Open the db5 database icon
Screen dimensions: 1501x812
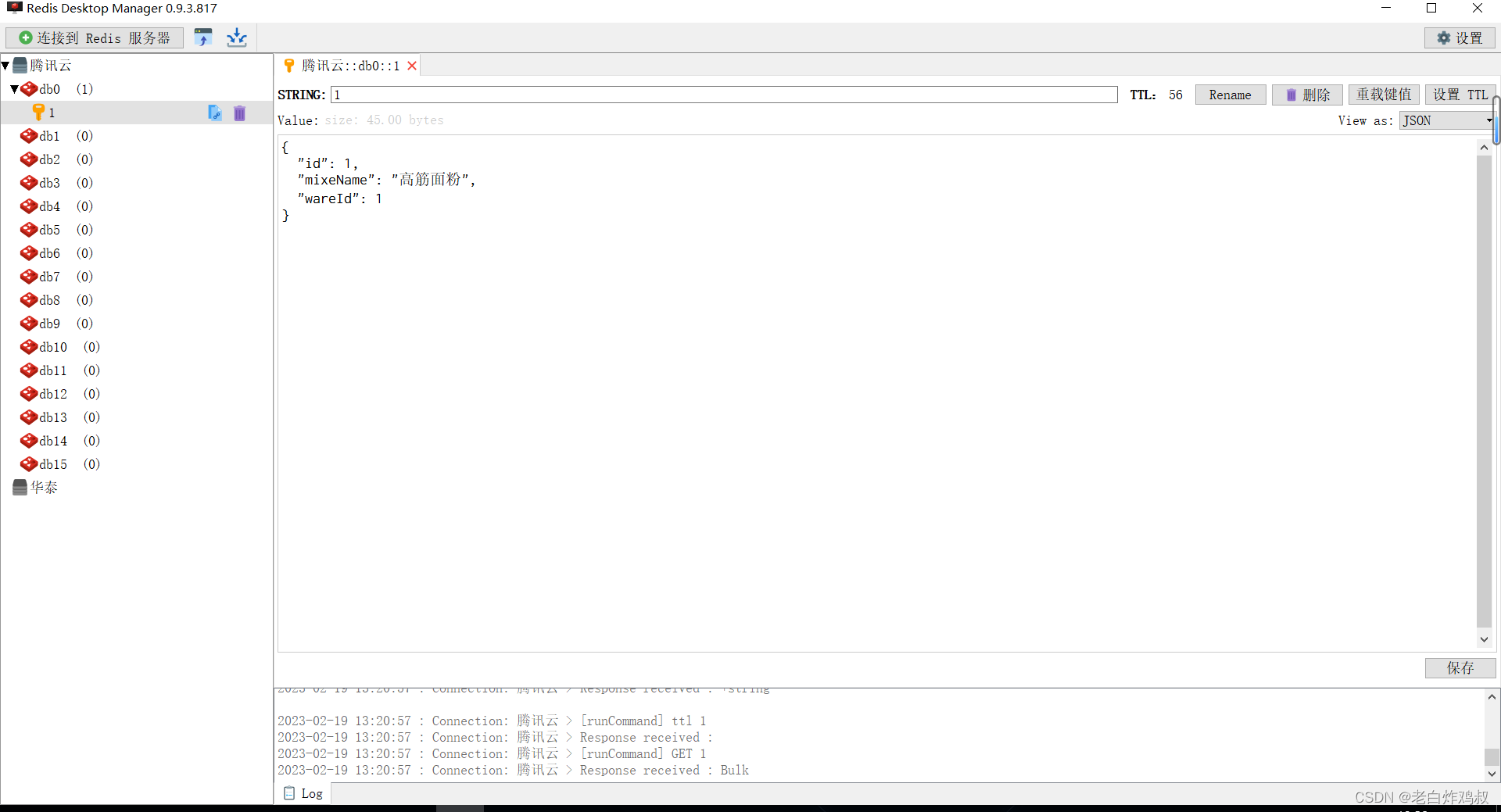(x=29, y=230)
